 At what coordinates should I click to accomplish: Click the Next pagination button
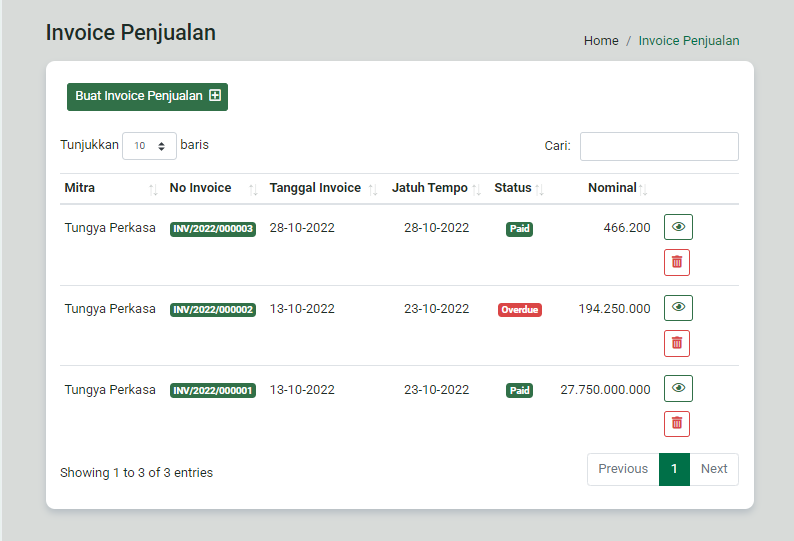(x=713, y=469)
